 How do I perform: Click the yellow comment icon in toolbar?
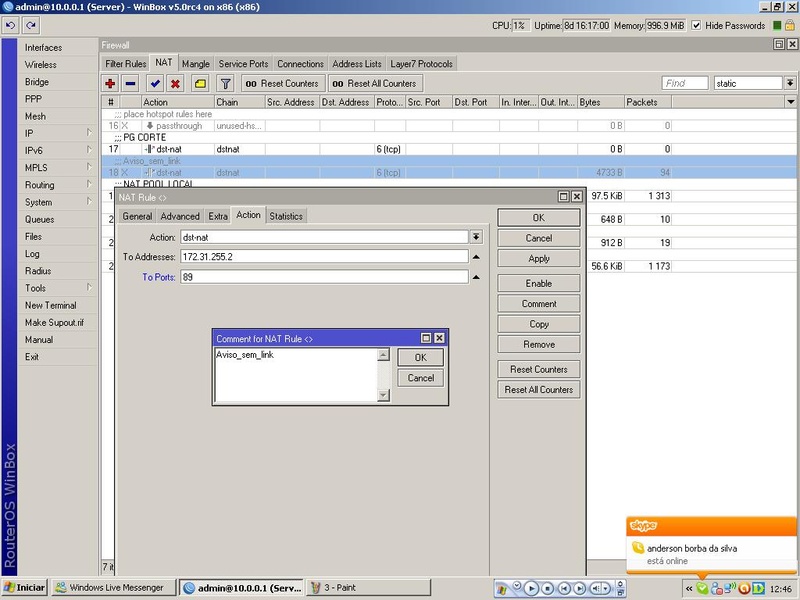[200, 84]
